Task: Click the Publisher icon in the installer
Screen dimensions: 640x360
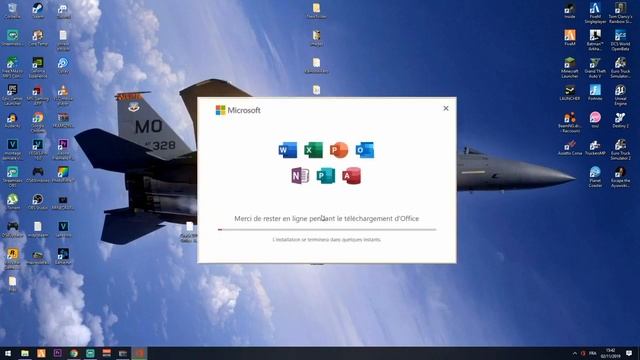Action: (x=326, y=176)
